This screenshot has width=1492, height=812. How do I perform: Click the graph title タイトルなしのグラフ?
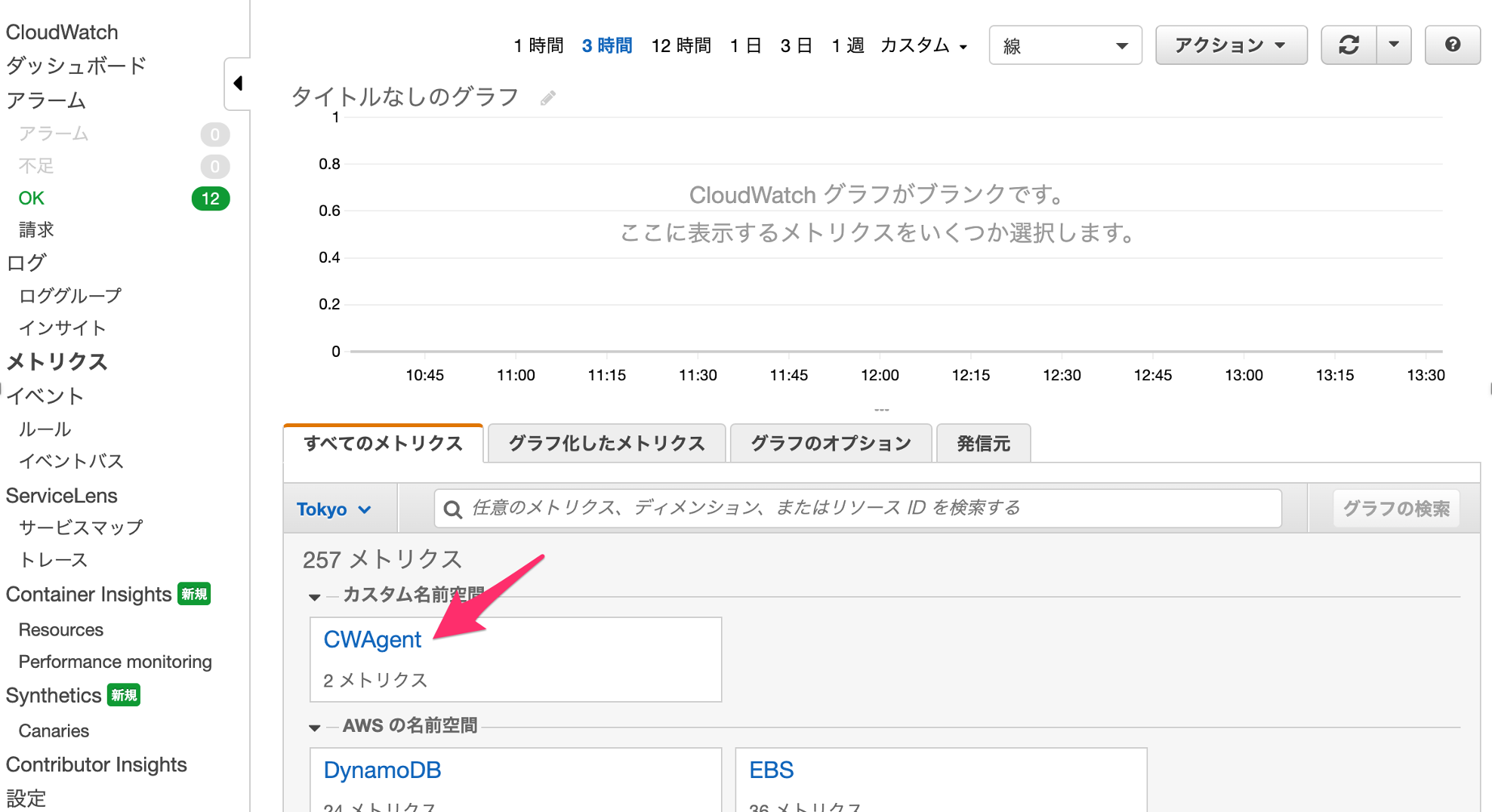(405, 97)
